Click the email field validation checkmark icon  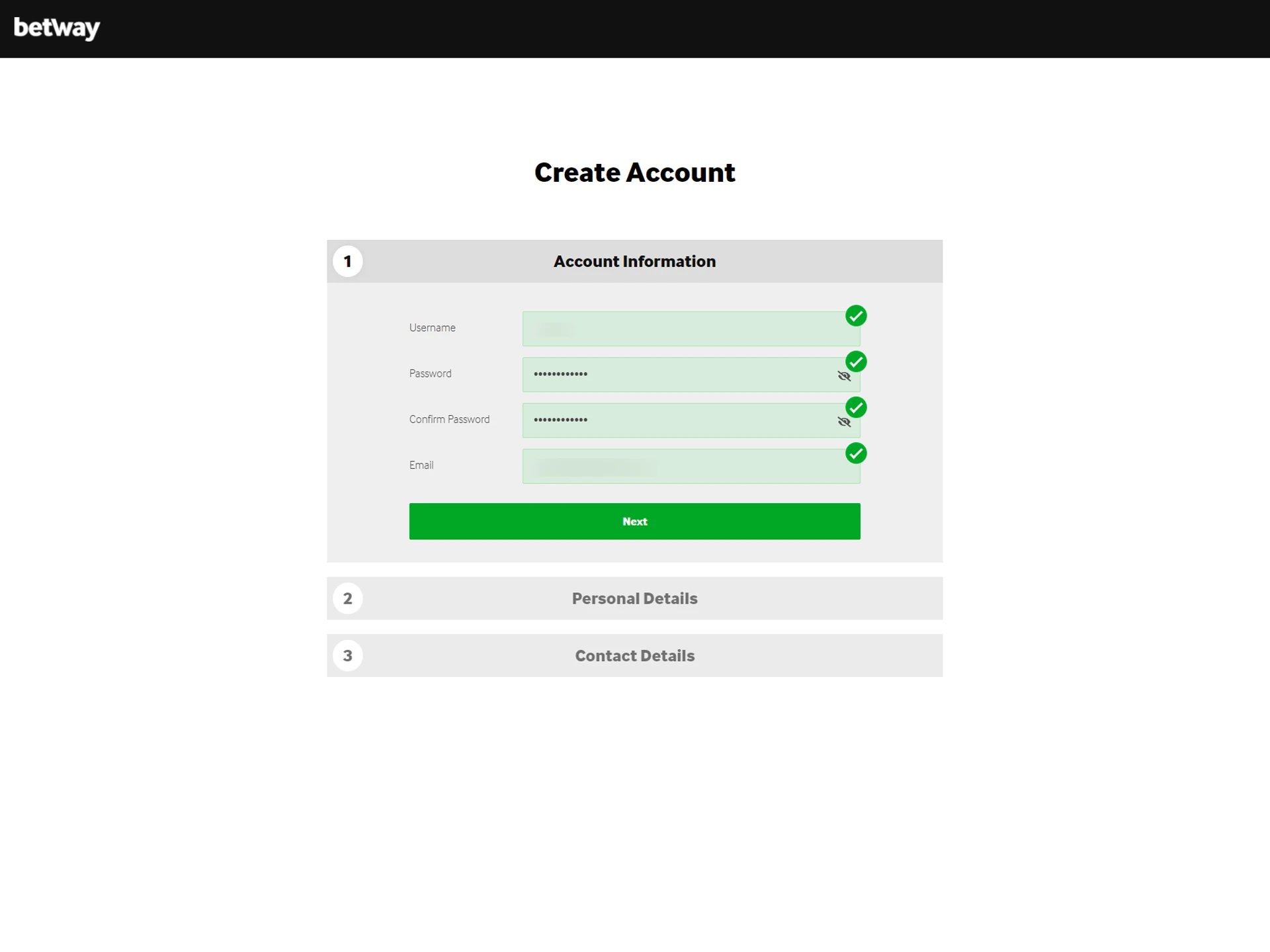[x=856, y=452]
